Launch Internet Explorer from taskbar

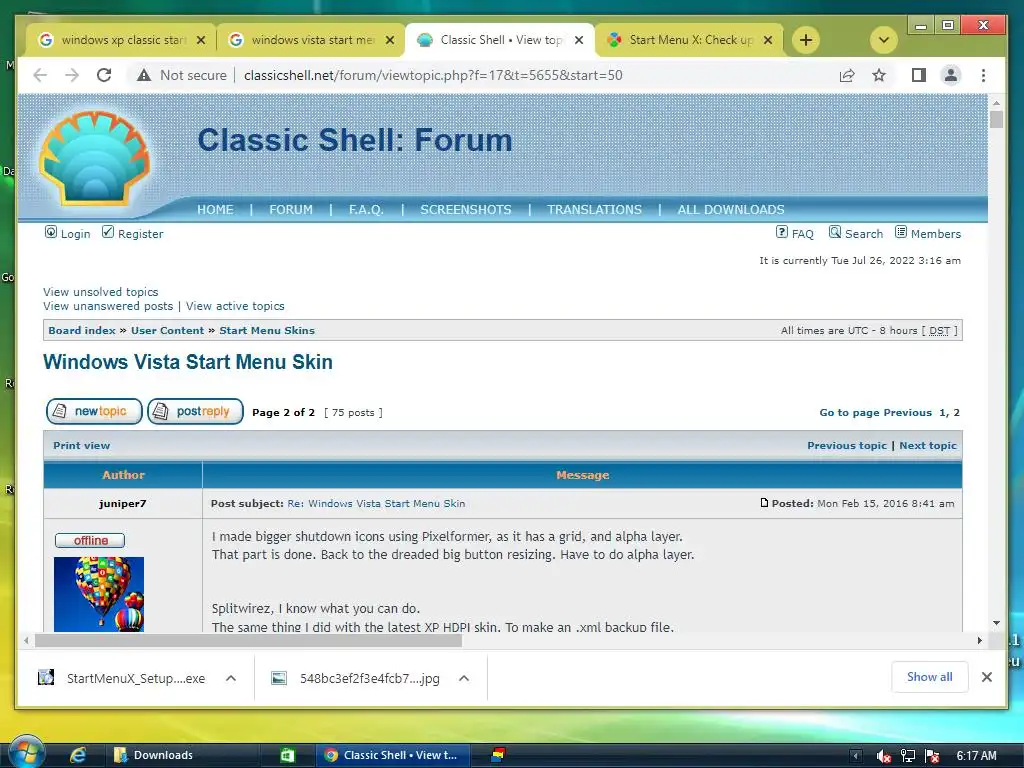pos(78,755)
